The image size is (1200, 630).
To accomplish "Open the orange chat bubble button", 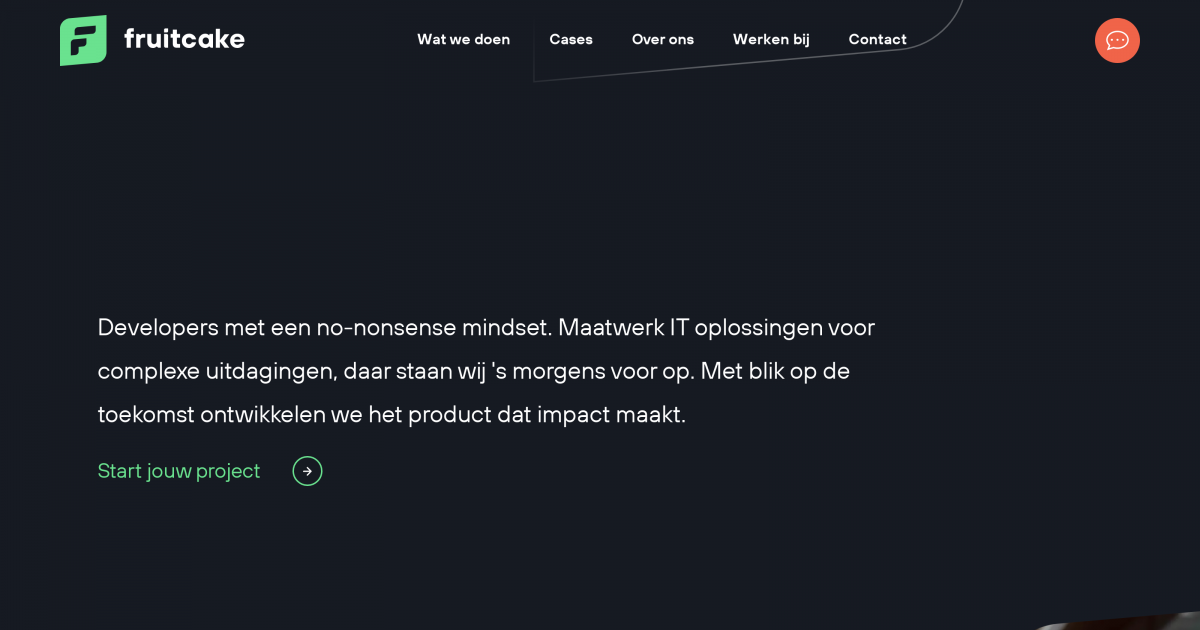I will pos(1117,40).
